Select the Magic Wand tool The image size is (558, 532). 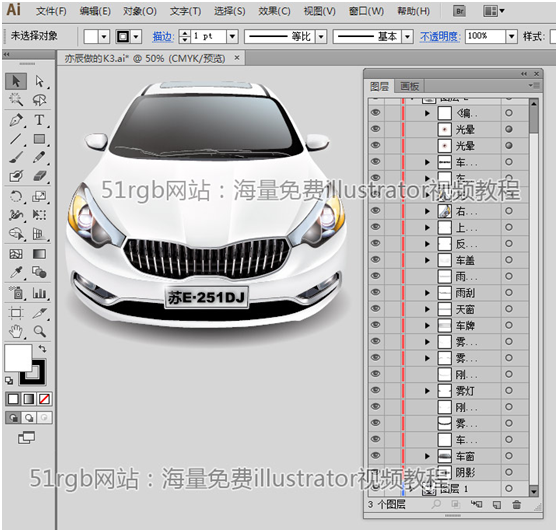click(16, 100)
